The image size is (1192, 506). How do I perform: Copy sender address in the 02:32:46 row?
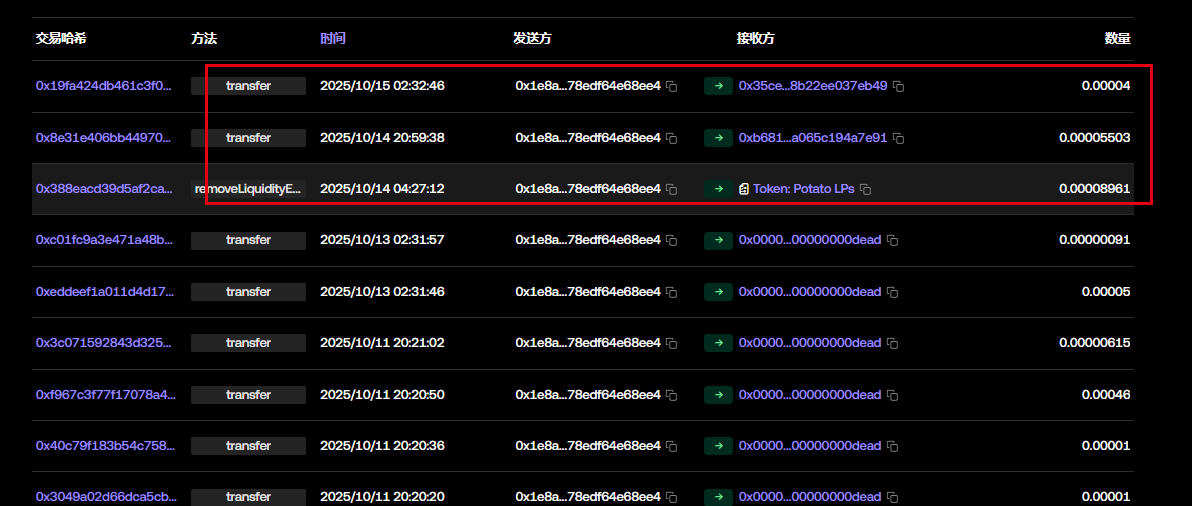[x=671, y=87]
